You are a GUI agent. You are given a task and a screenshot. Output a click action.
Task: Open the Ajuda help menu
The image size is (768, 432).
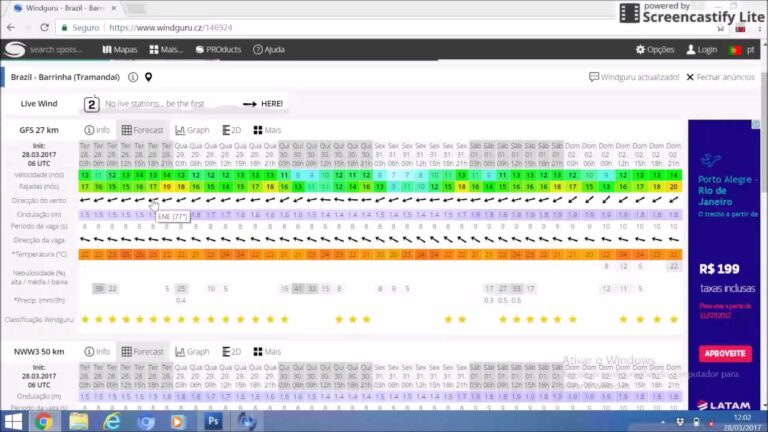(269, 49)
